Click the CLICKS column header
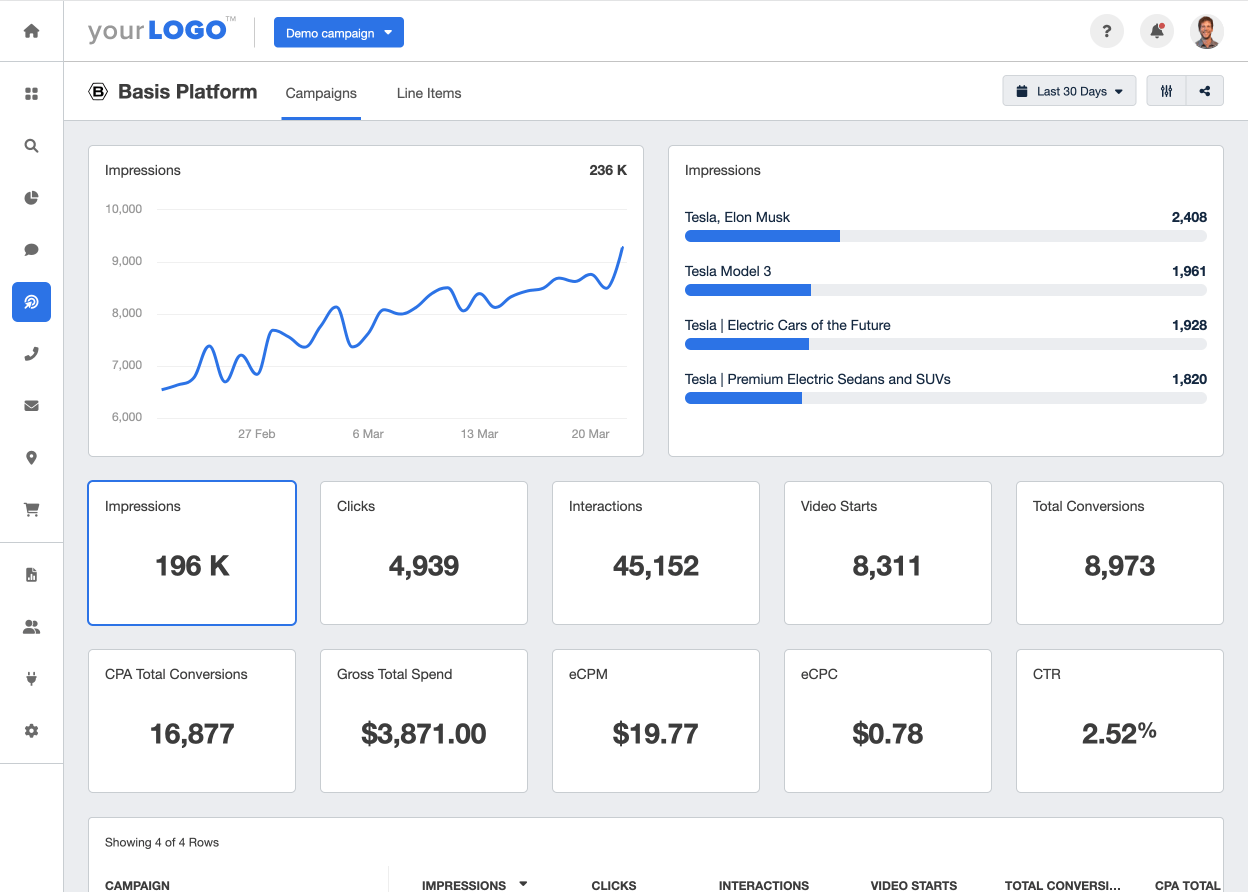The image size is (1248, 892). coord(614,885)
